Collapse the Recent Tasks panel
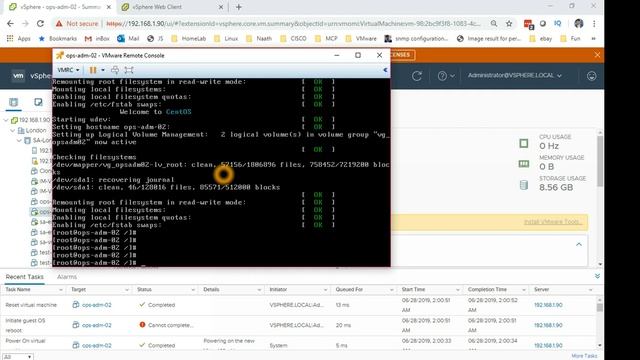The height and width of the screenshot is (360, 640). click(597, 276)
